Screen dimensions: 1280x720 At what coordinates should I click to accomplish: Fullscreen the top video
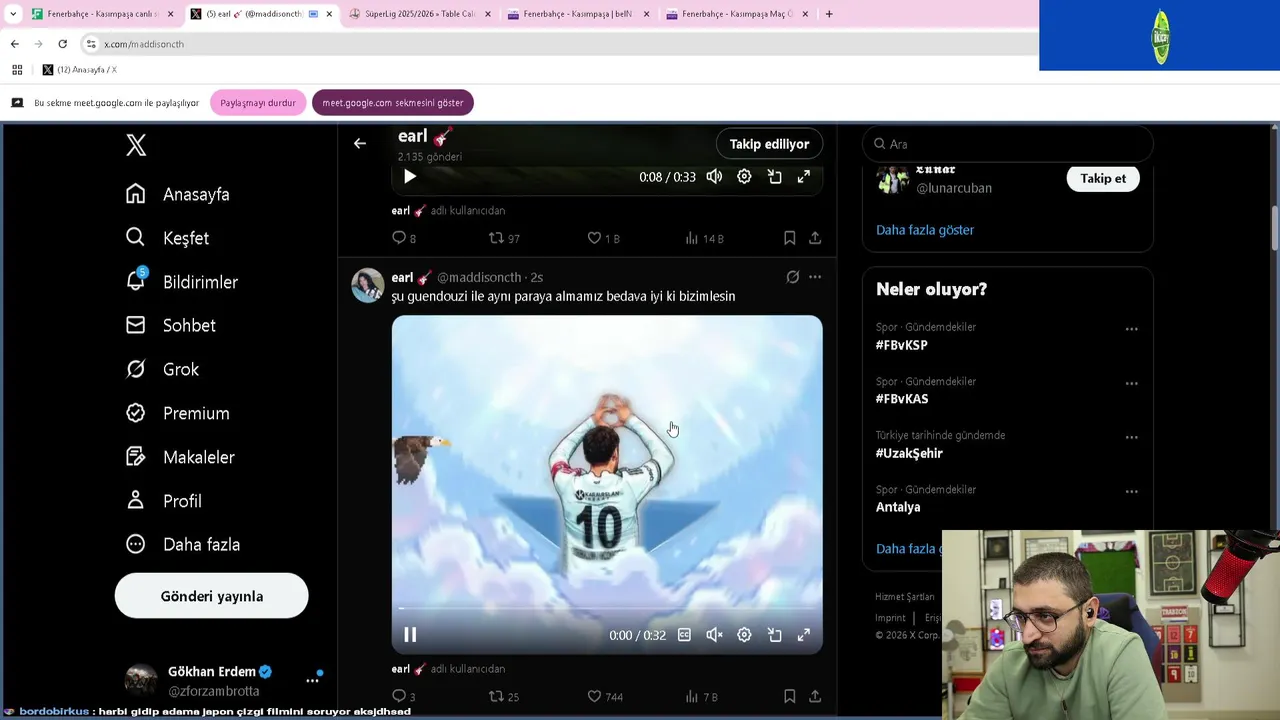point(803,176)
